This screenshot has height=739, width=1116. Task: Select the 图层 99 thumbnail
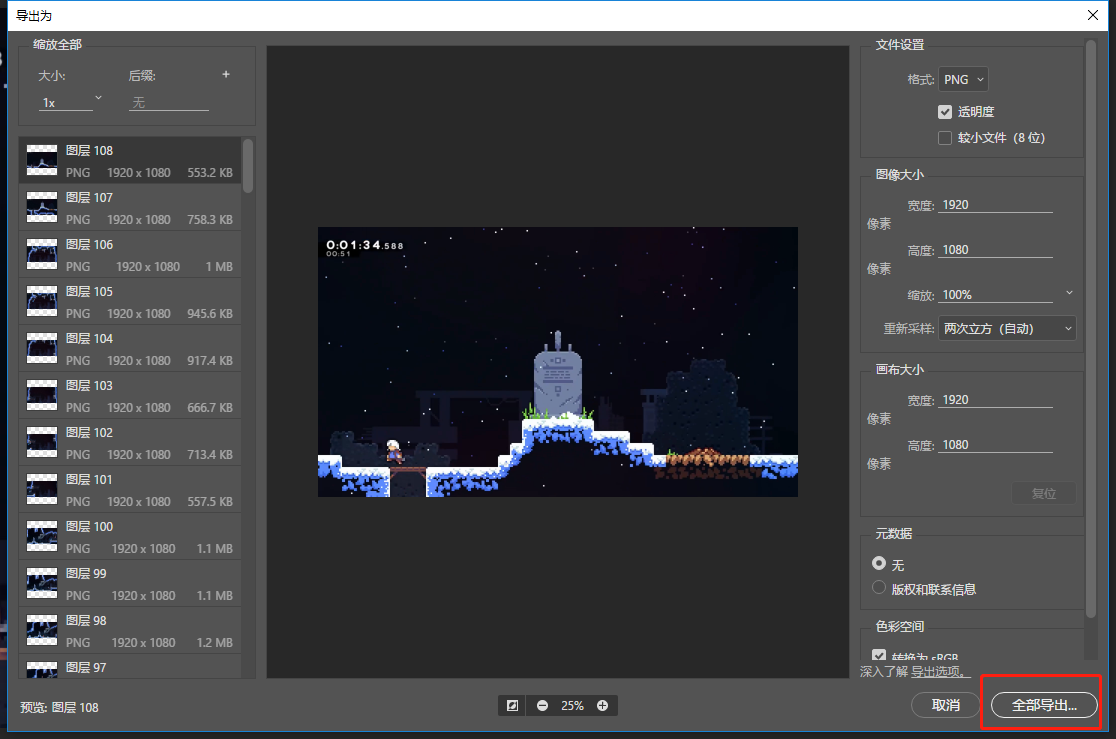tap(42, 583)
